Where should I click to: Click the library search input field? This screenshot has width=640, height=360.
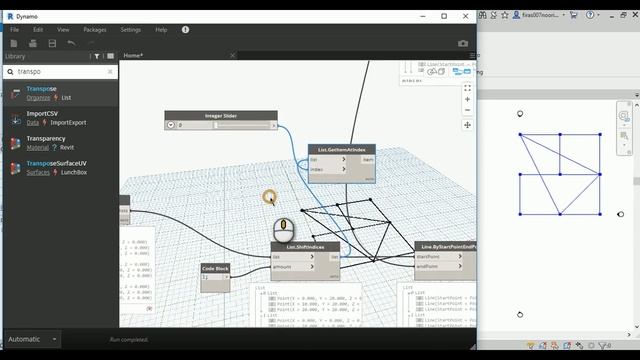point(61,72)
